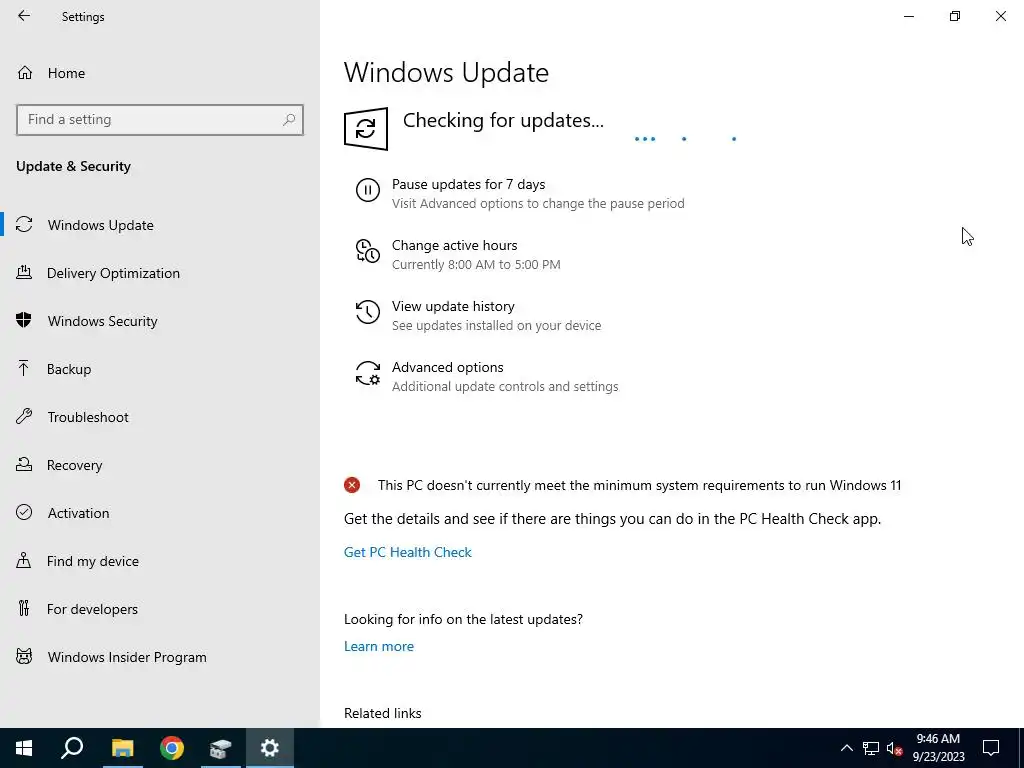Image resolution: width=1024 pixels, height=768 pixels.
Task: Open Find my device settings
Action: [93, 561]
